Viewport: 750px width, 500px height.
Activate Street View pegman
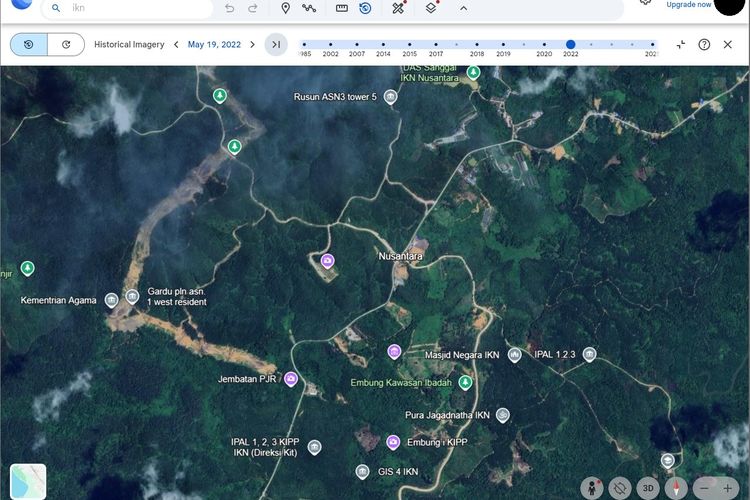[x=592, y=489]
